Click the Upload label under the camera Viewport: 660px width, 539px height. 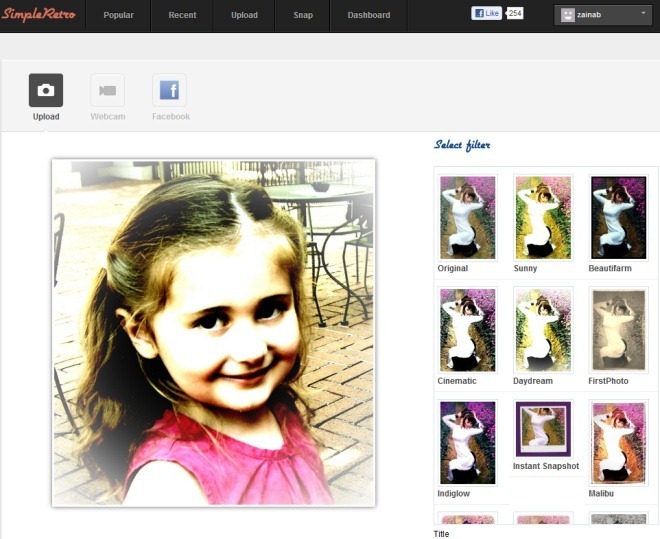pyautogui.click(x=46, y=117)
